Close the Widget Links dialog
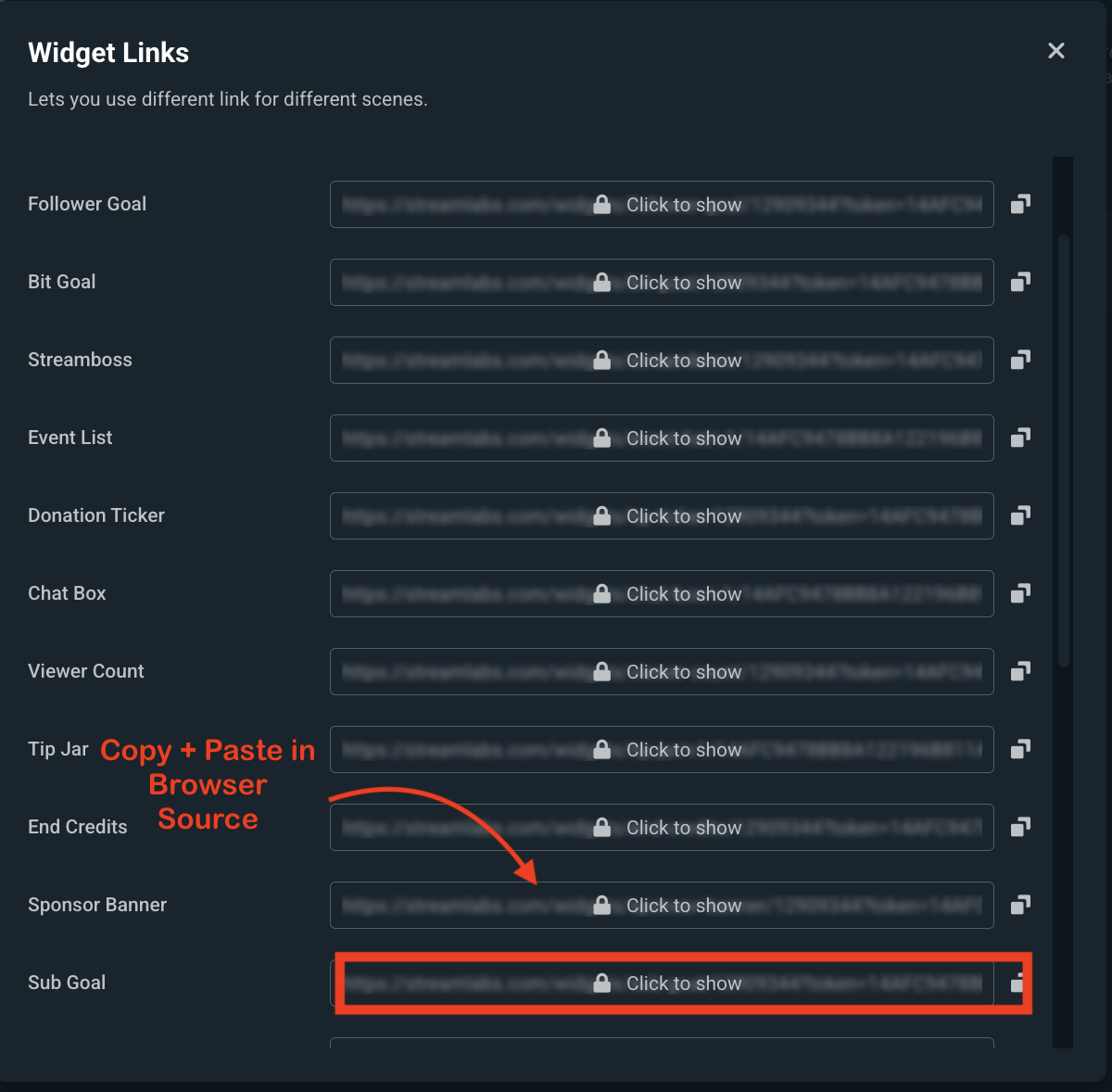 pos(1056,51)
